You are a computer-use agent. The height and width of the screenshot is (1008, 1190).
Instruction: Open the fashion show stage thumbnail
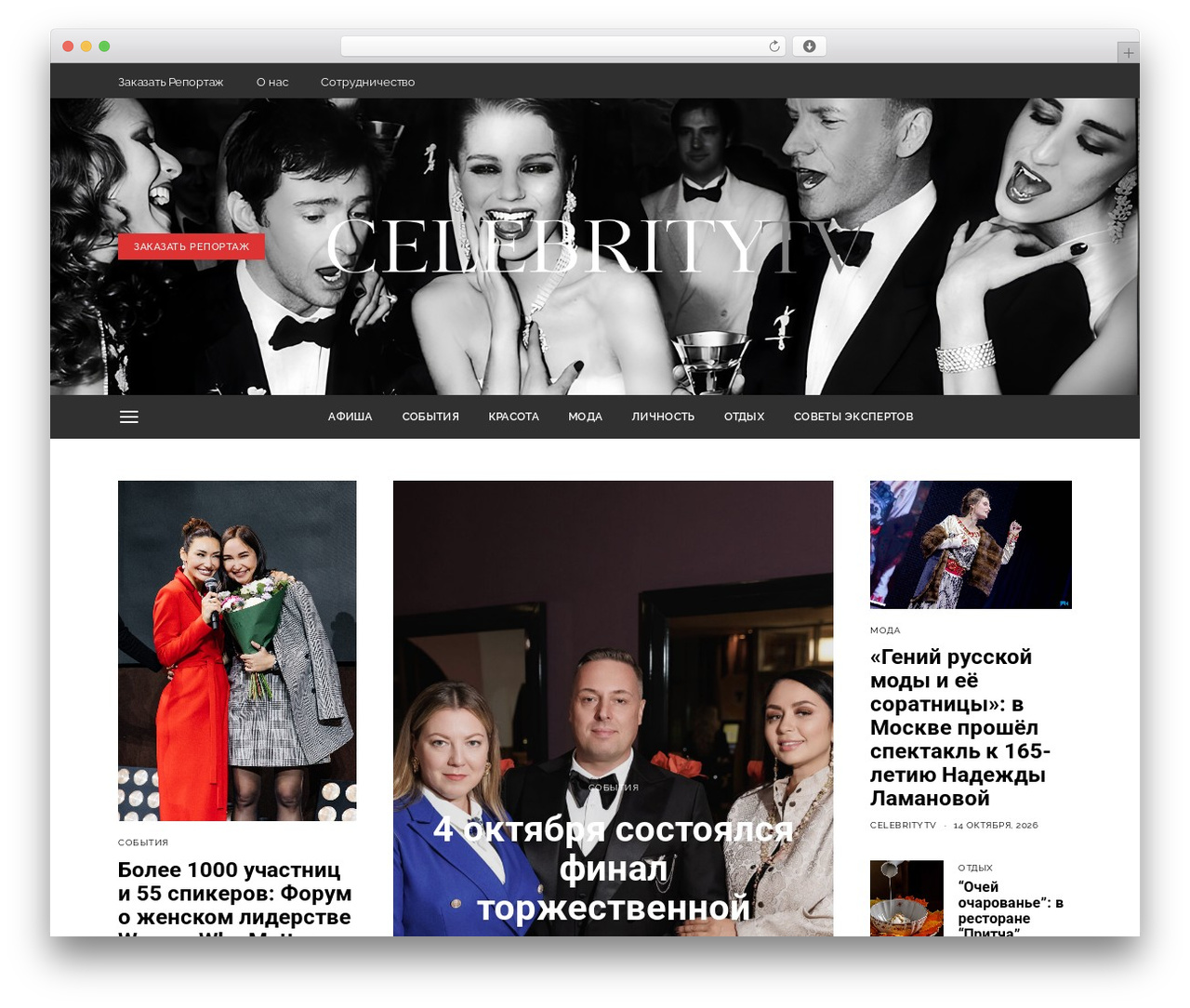(971, 545)
